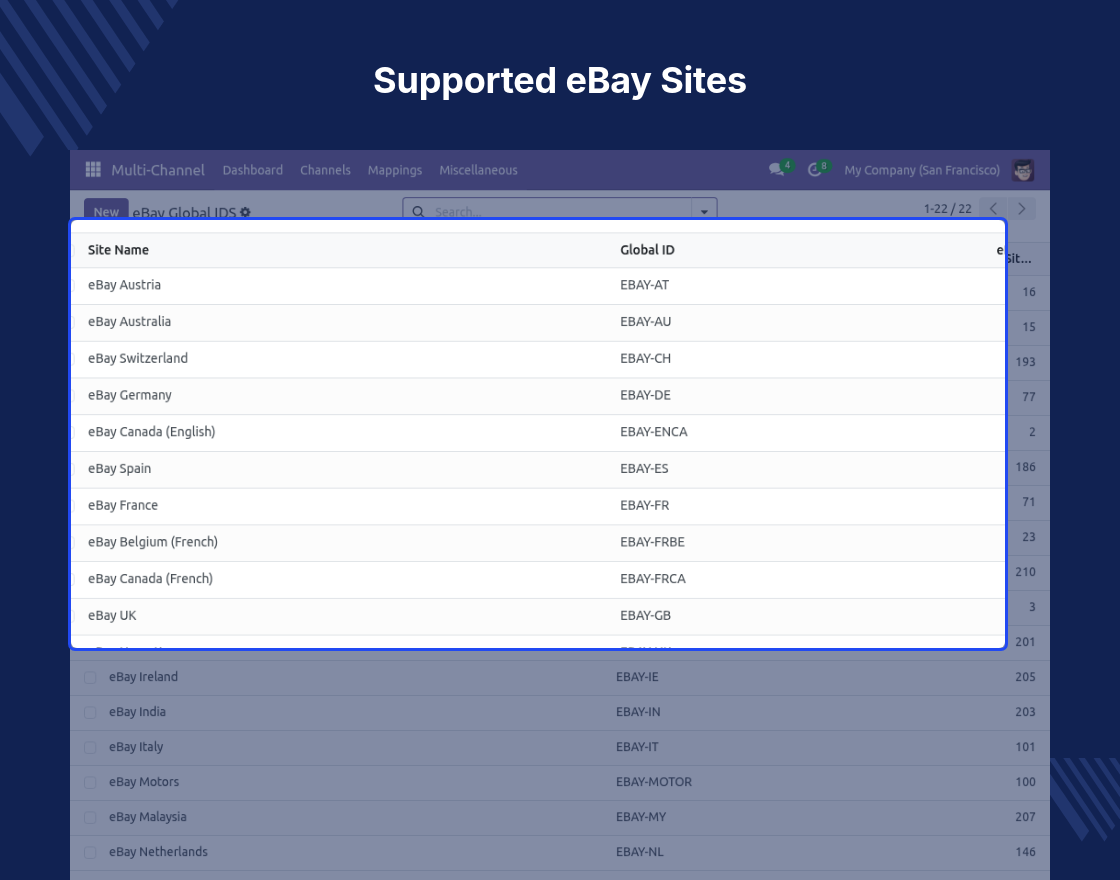This screenshot has height=880, width=1120.
Task: Tick the eBay Ireland row checkbox
Action: pyautogui.click(x=90, y=677)
